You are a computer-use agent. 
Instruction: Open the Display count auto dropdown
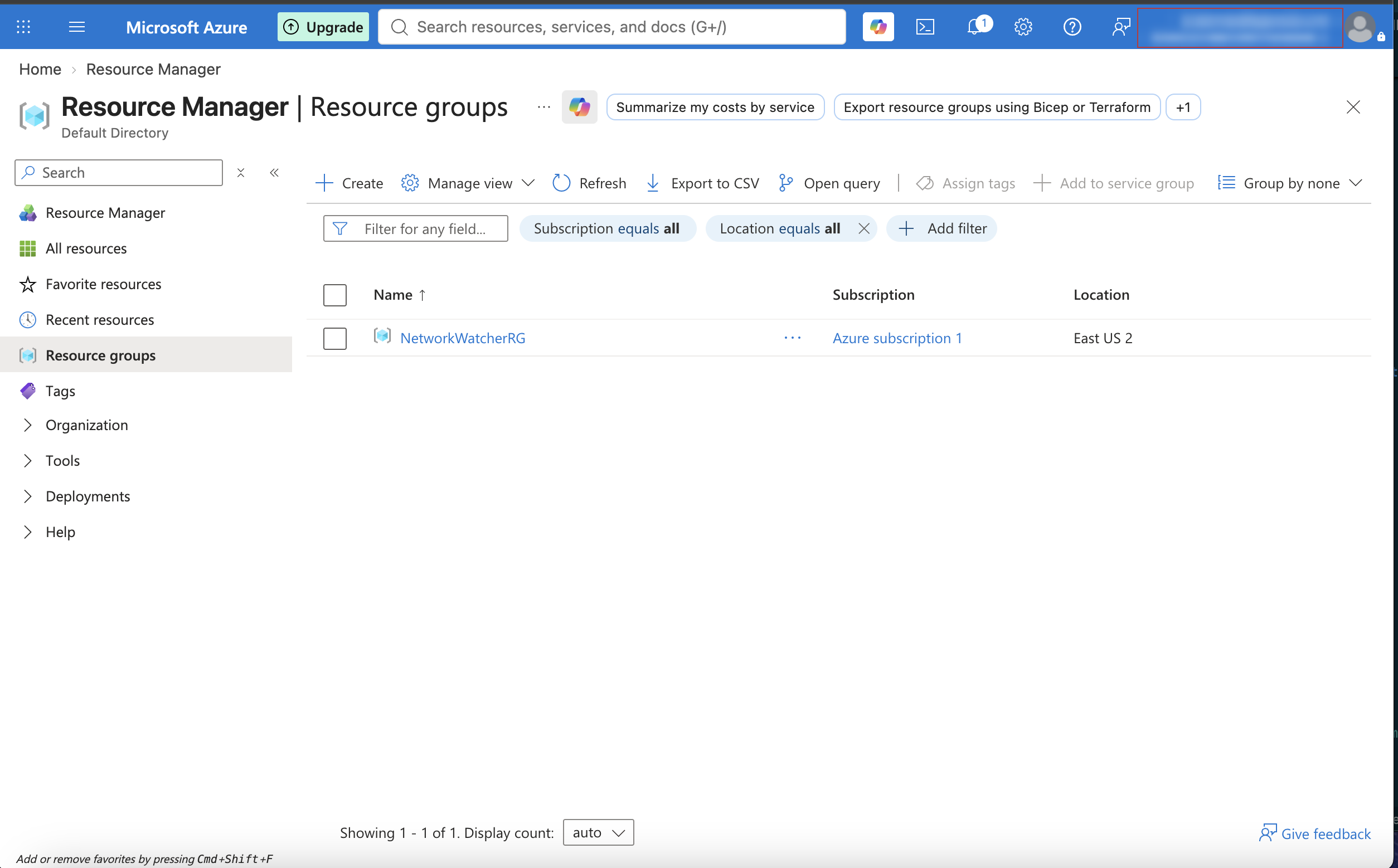tap(598, 832)
